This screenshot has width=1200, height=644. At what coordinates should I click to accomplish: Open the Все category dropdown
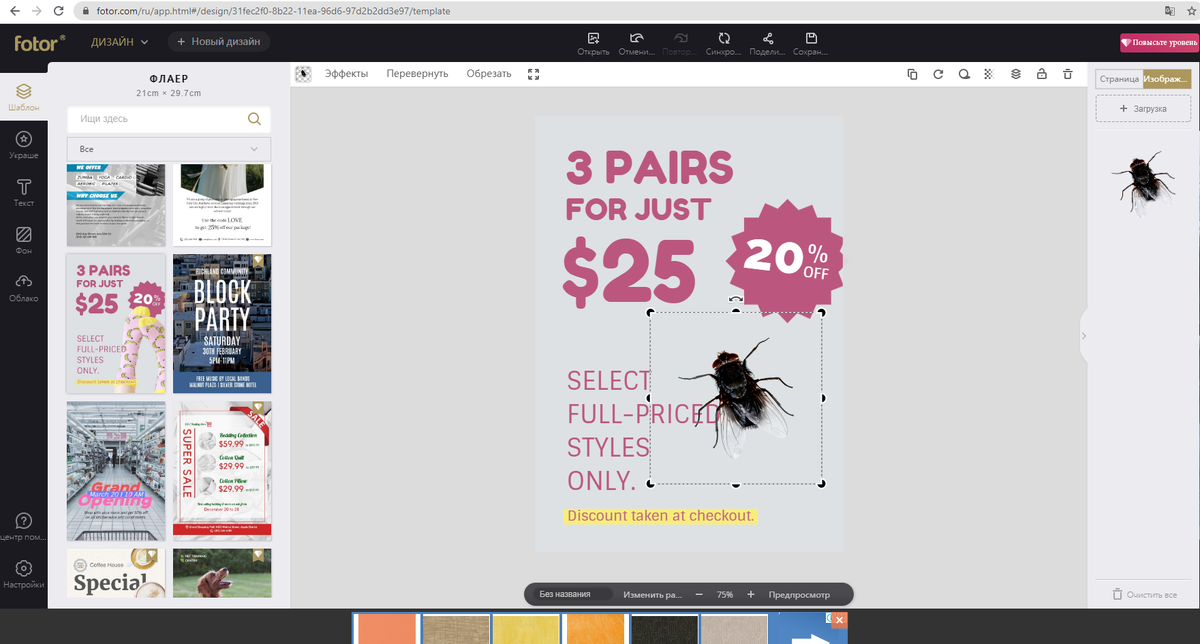(168, 149)
